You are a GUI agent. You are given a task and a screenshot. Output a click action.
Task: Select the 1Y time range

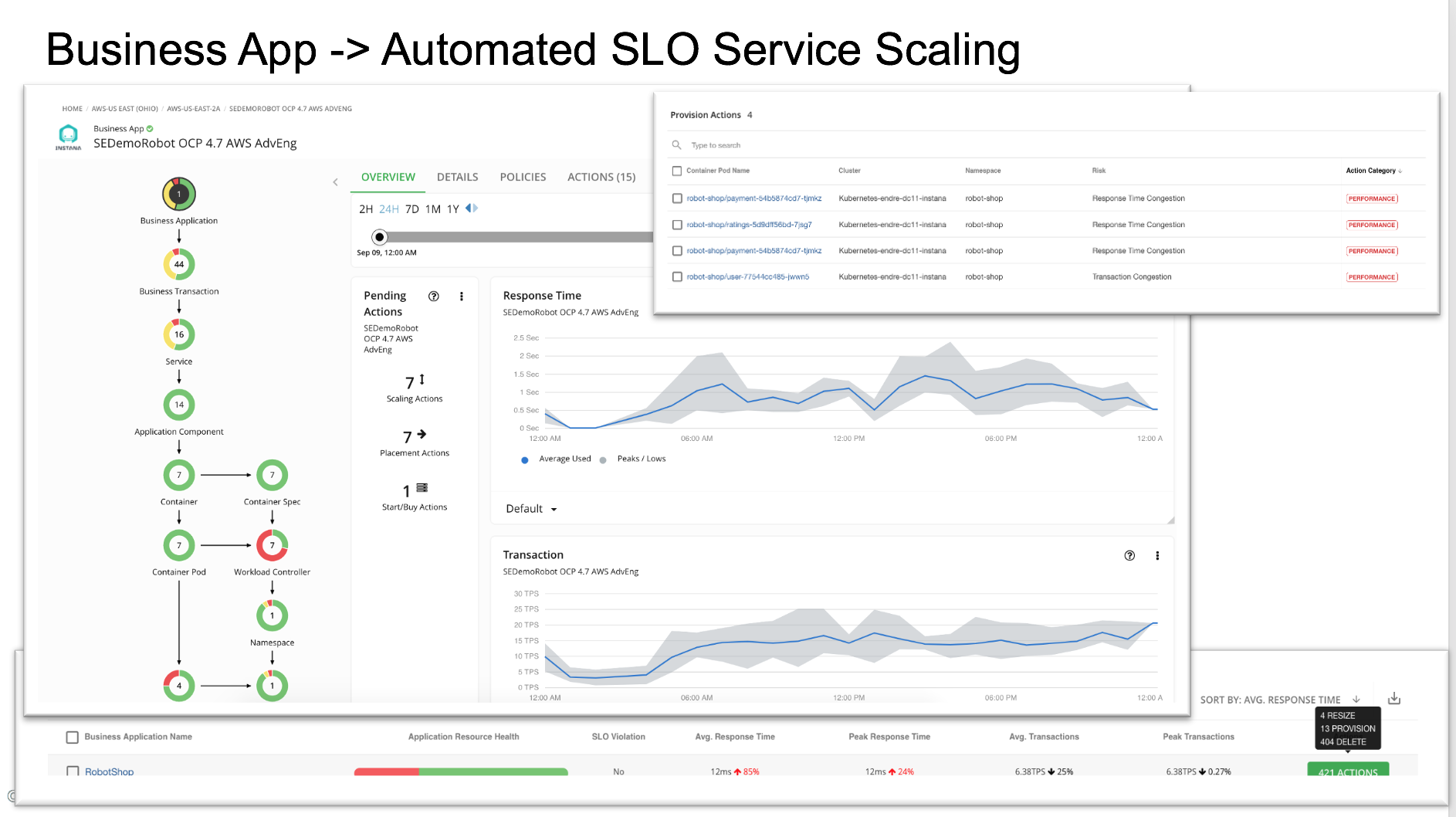(453, 208)
